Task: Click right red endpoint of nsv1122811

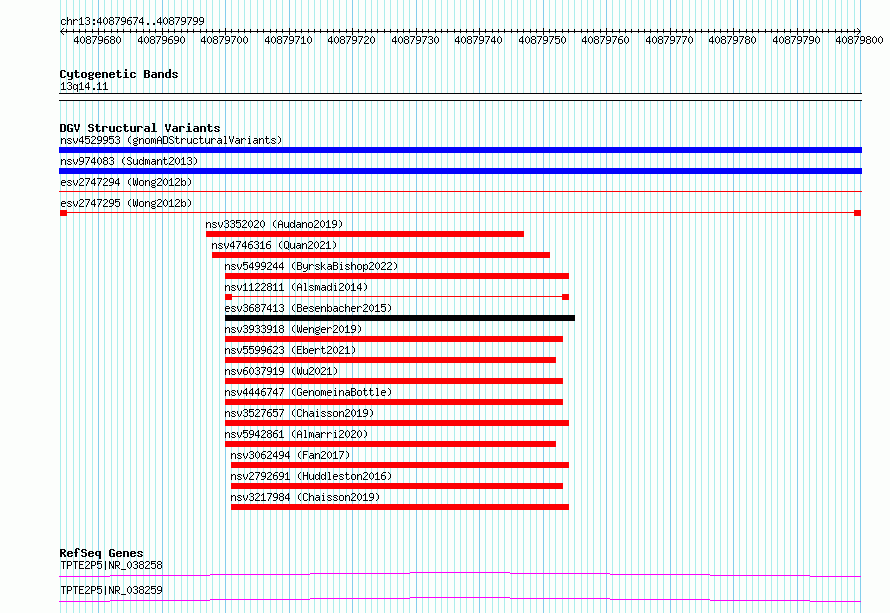Action: [x=565, y=297]
